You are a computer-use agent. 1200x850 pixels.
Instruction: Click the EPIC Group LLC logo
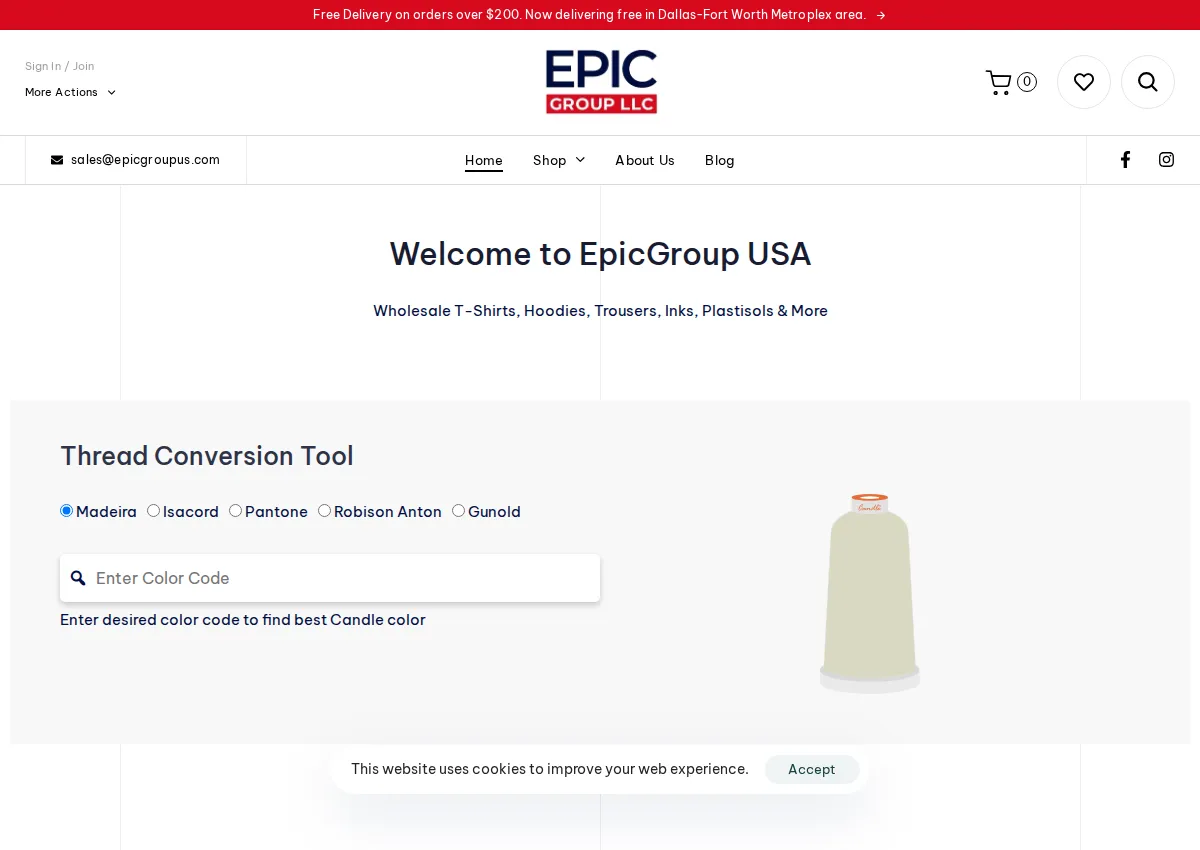click(601, 82)
